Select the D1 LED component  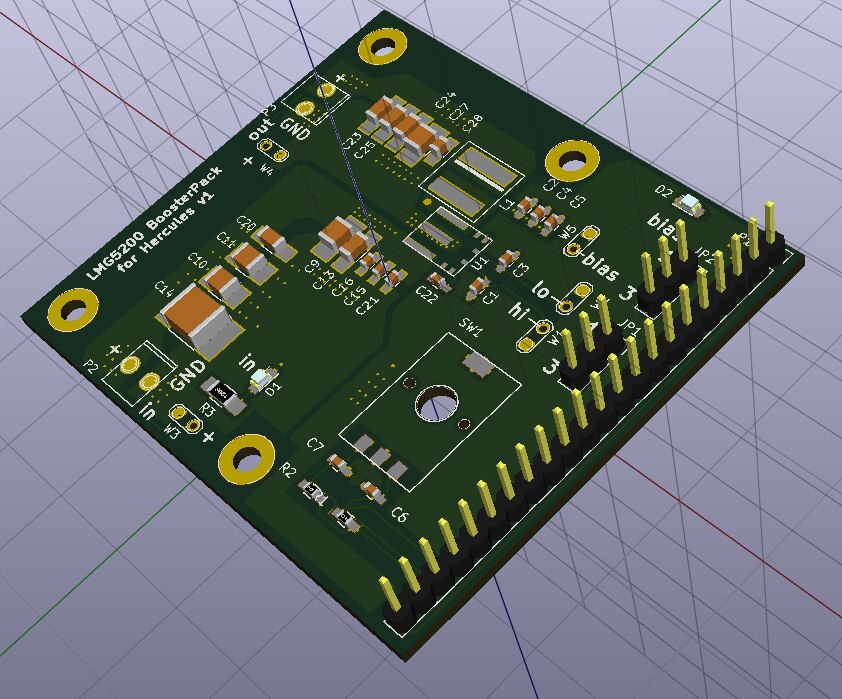pyautogui.click(x=263, y=378)
